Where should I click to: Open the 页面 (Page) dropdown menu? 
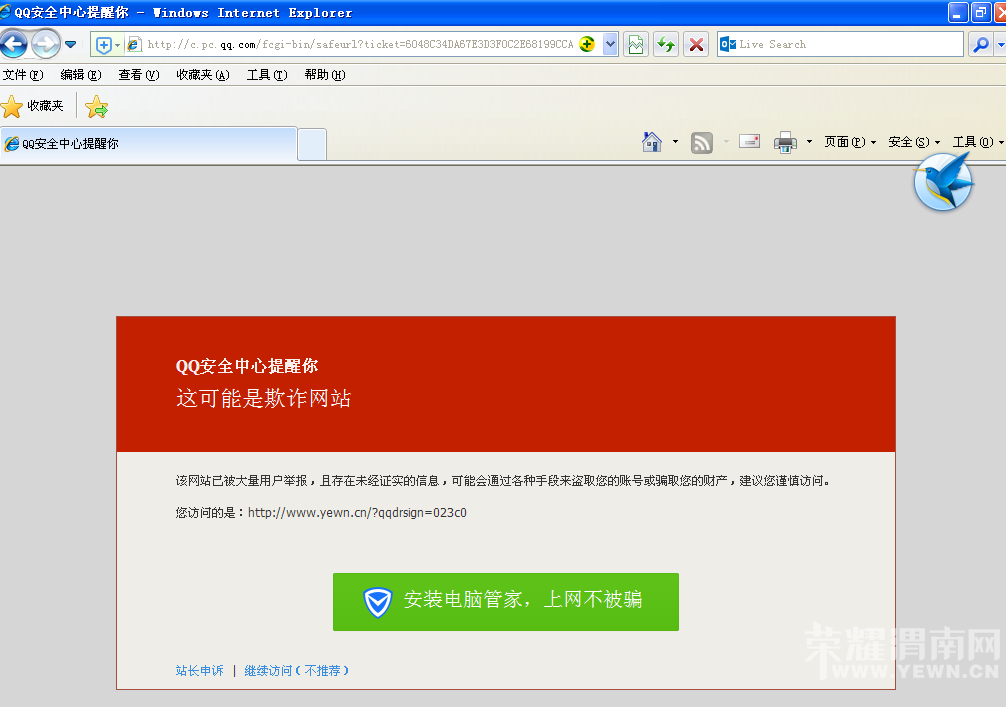point(849,142)
